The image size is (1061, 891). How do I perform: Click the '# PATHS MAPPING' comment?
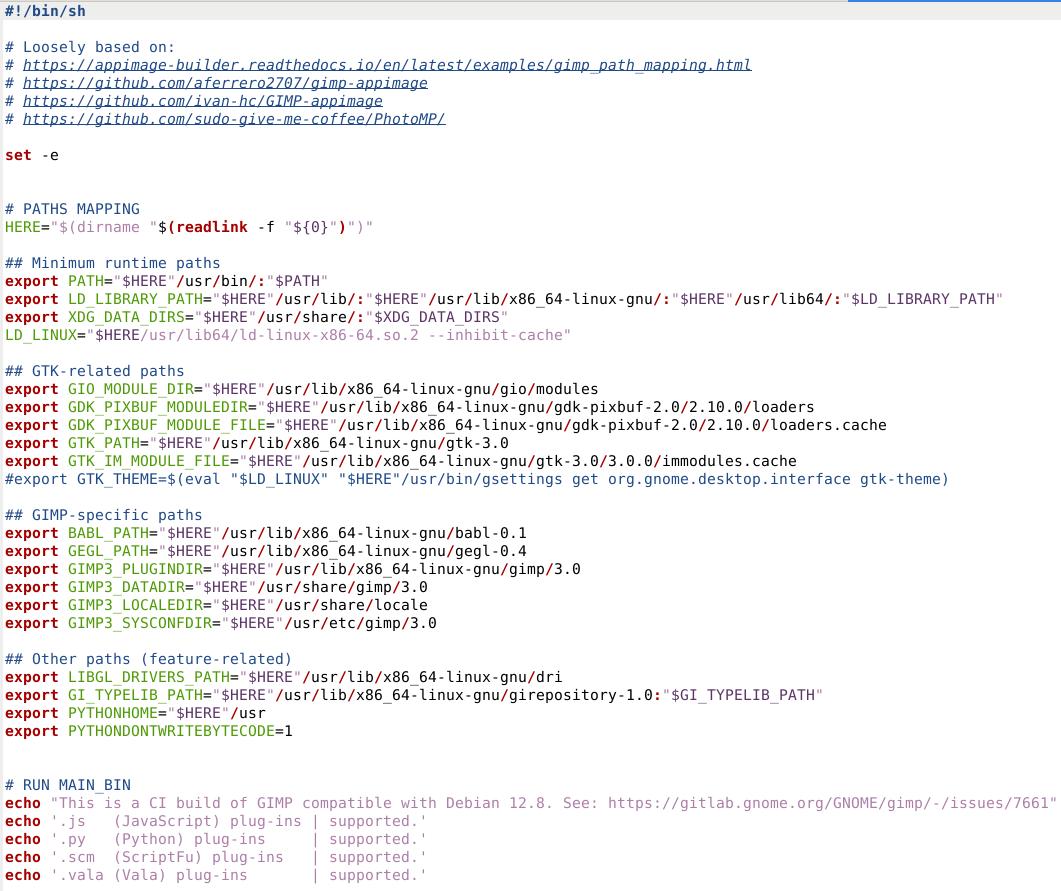click(72, 209)
